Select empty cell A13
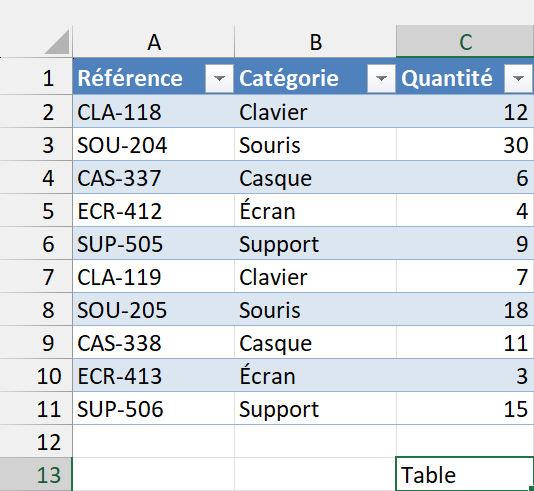The height and width of the screenshot is (491, 534). click(x=154, y=475)
